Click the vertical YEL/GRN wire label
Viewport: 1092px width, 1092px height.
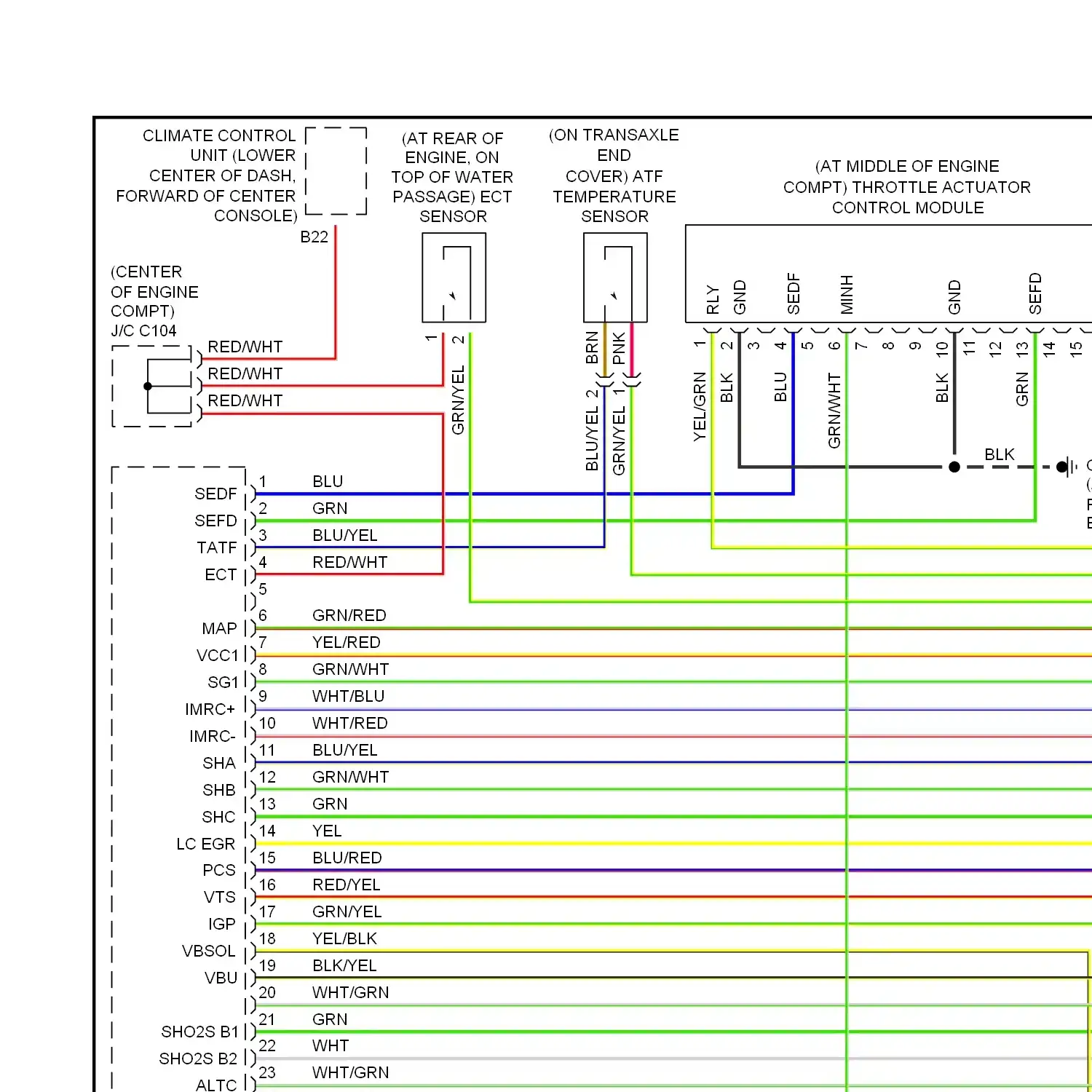pos(700,406)
